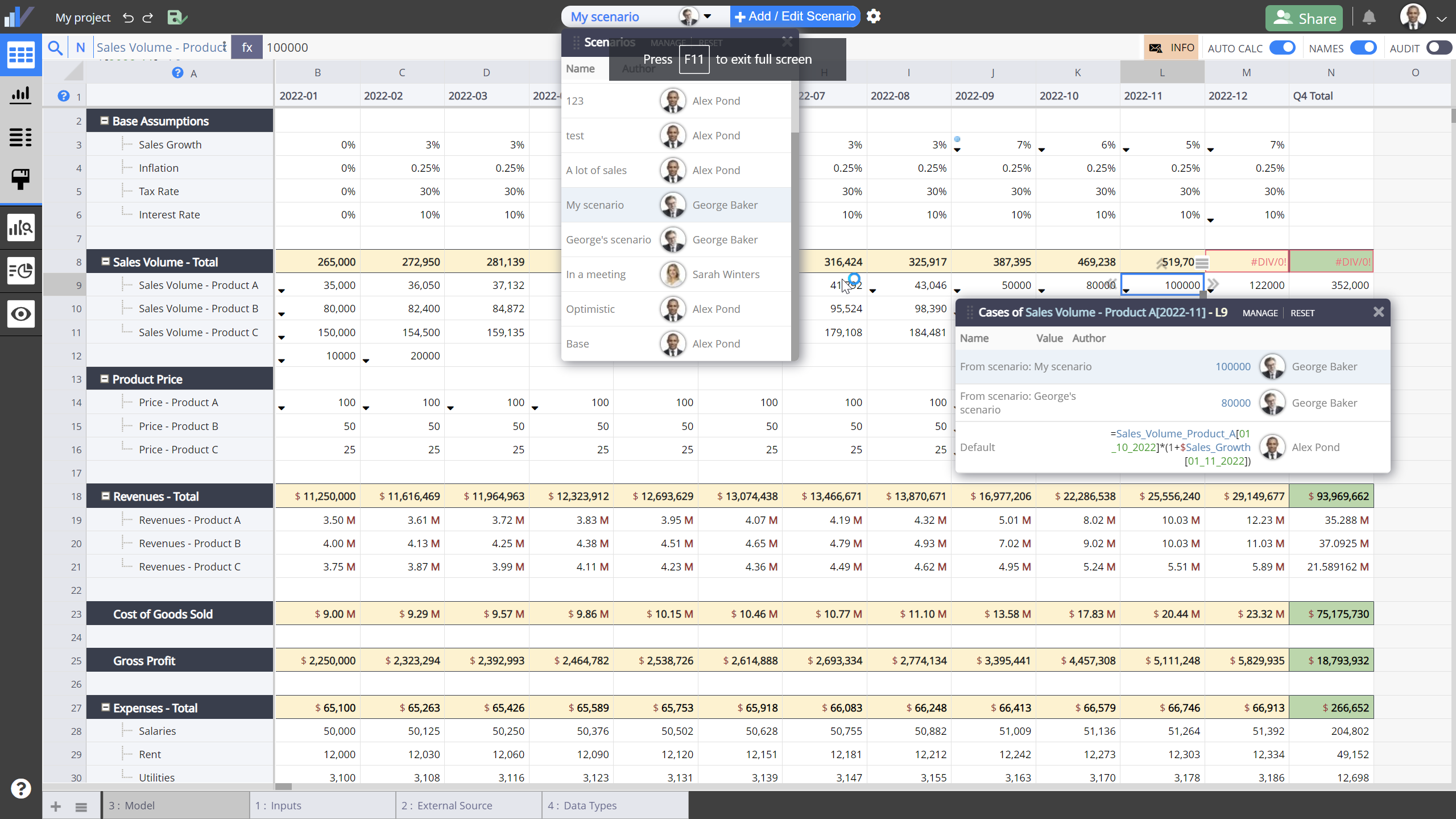Click the search magnifier icon

coord(55,48)
